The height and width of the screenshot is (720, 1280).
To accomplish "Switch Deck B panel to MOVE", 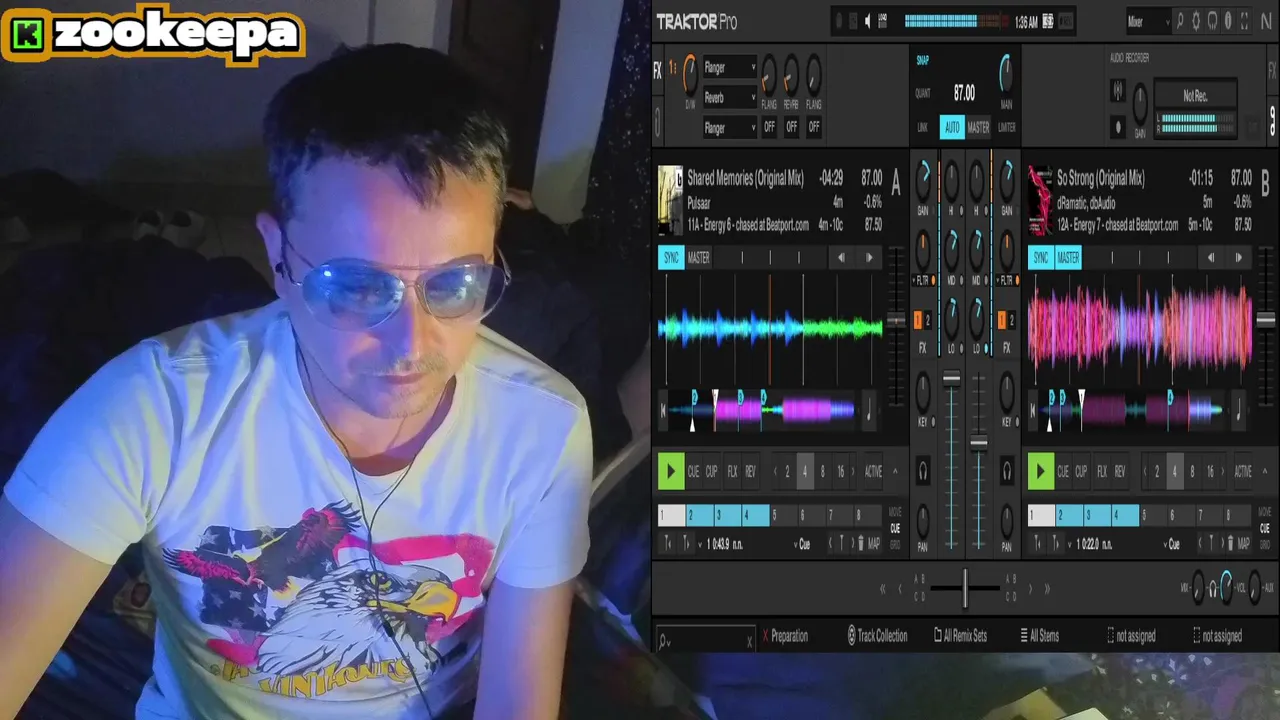I will (1265, 513).
